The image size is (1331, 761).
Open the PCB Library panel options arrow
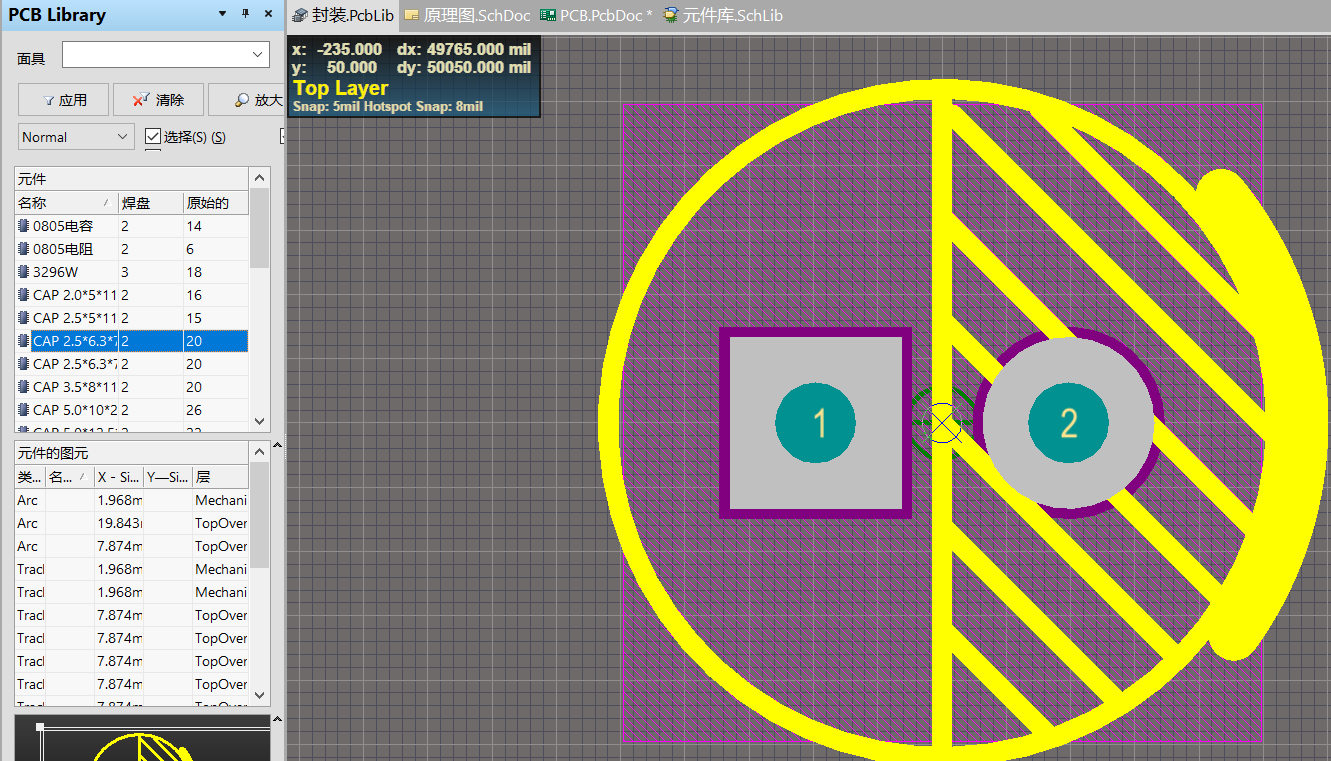point(222,14)
